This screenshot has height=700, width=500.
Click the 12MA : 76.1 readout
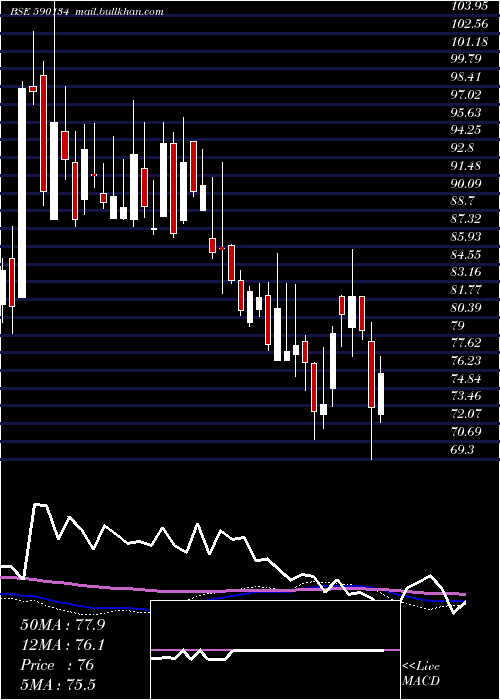click(62, 645)
